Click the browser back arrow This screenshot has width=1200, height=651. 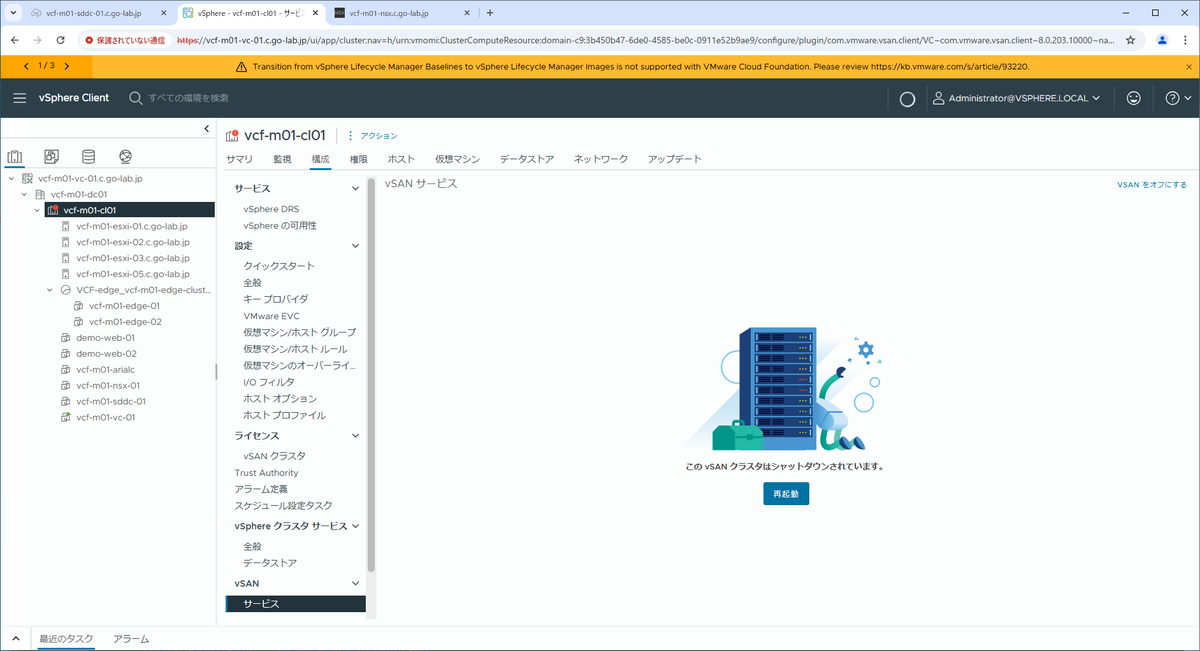pos(14,40)
